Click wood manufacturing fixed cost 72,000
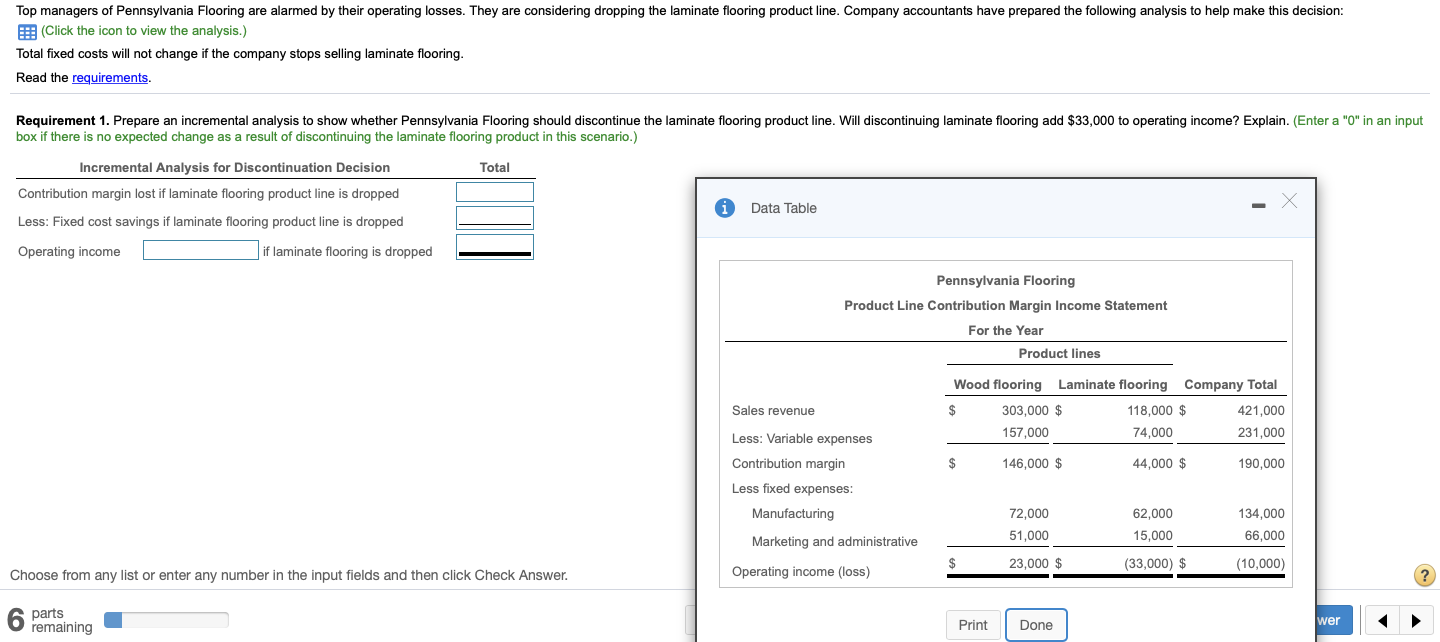1440x642 pixels. pyautogui.click(x=1029, y=513)
